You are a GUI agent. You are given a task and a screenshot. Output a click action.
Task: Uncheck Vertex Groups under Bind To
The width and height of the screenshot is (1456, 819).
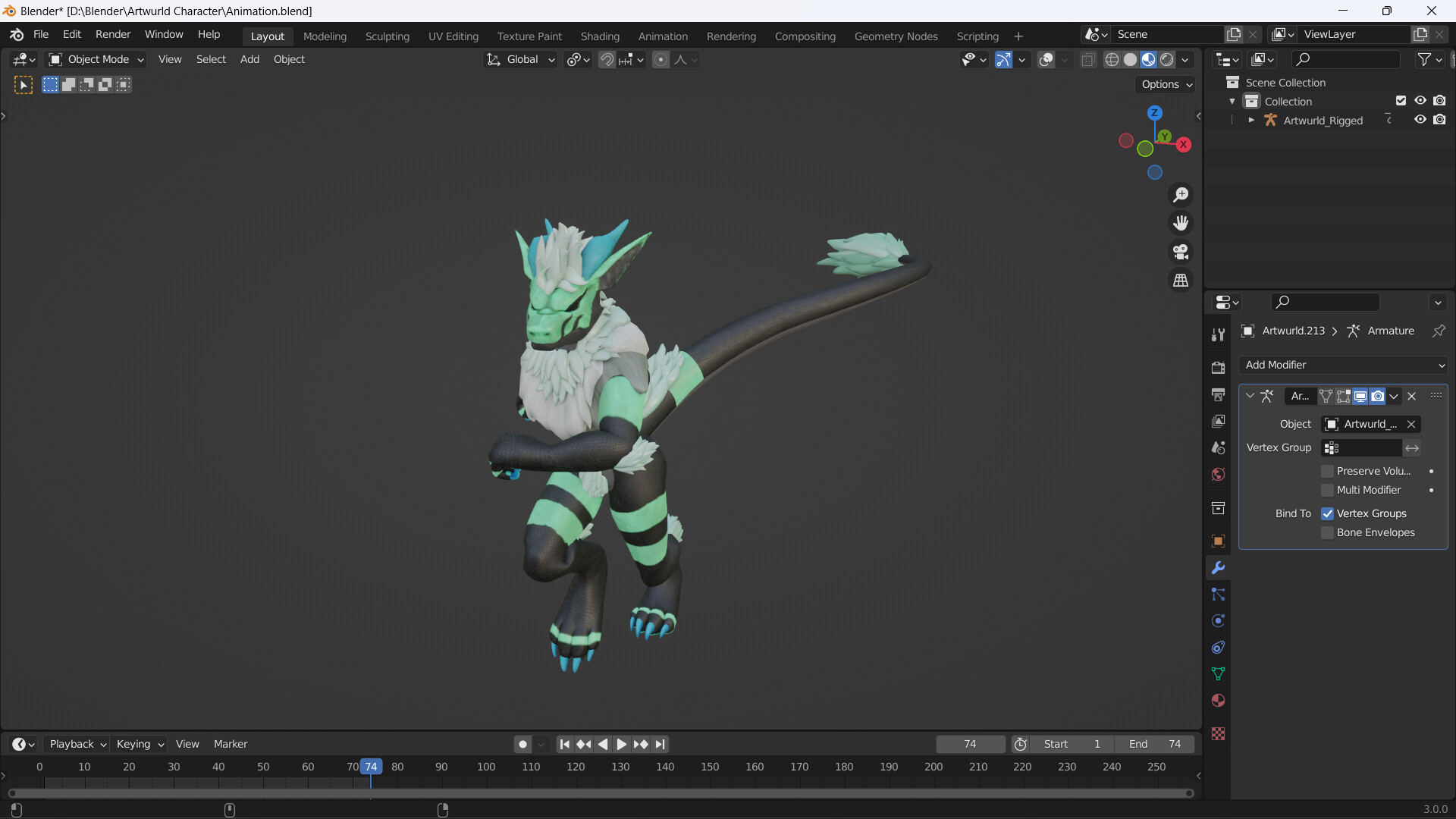tap(1327, 513)
